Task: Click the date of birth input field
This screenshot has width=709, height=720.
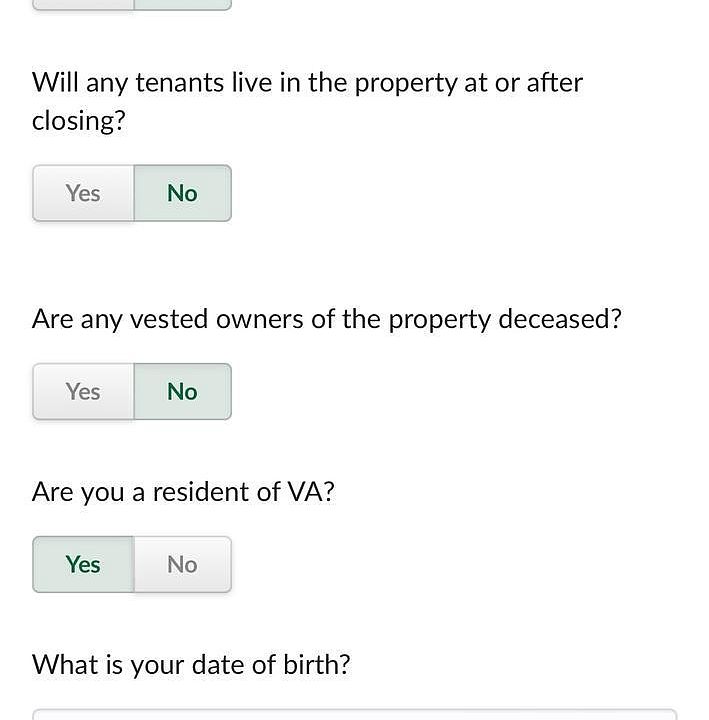Action: pos(354,714)
